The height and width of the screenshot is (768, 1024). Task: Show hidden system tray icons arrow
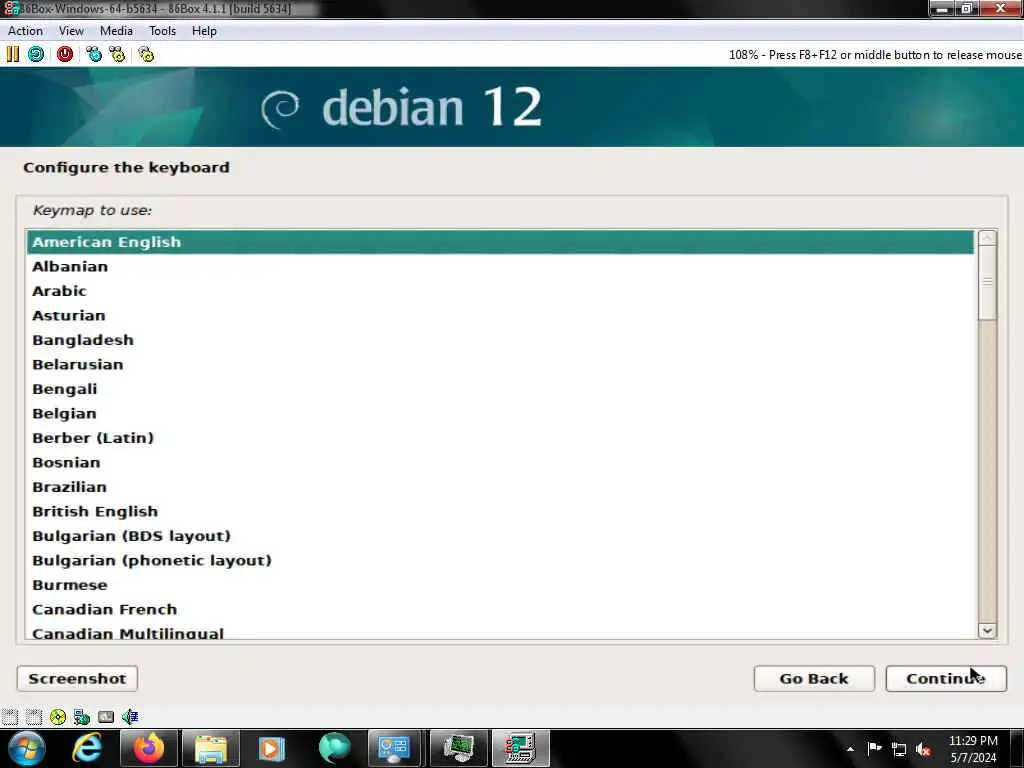click(850, 749)
